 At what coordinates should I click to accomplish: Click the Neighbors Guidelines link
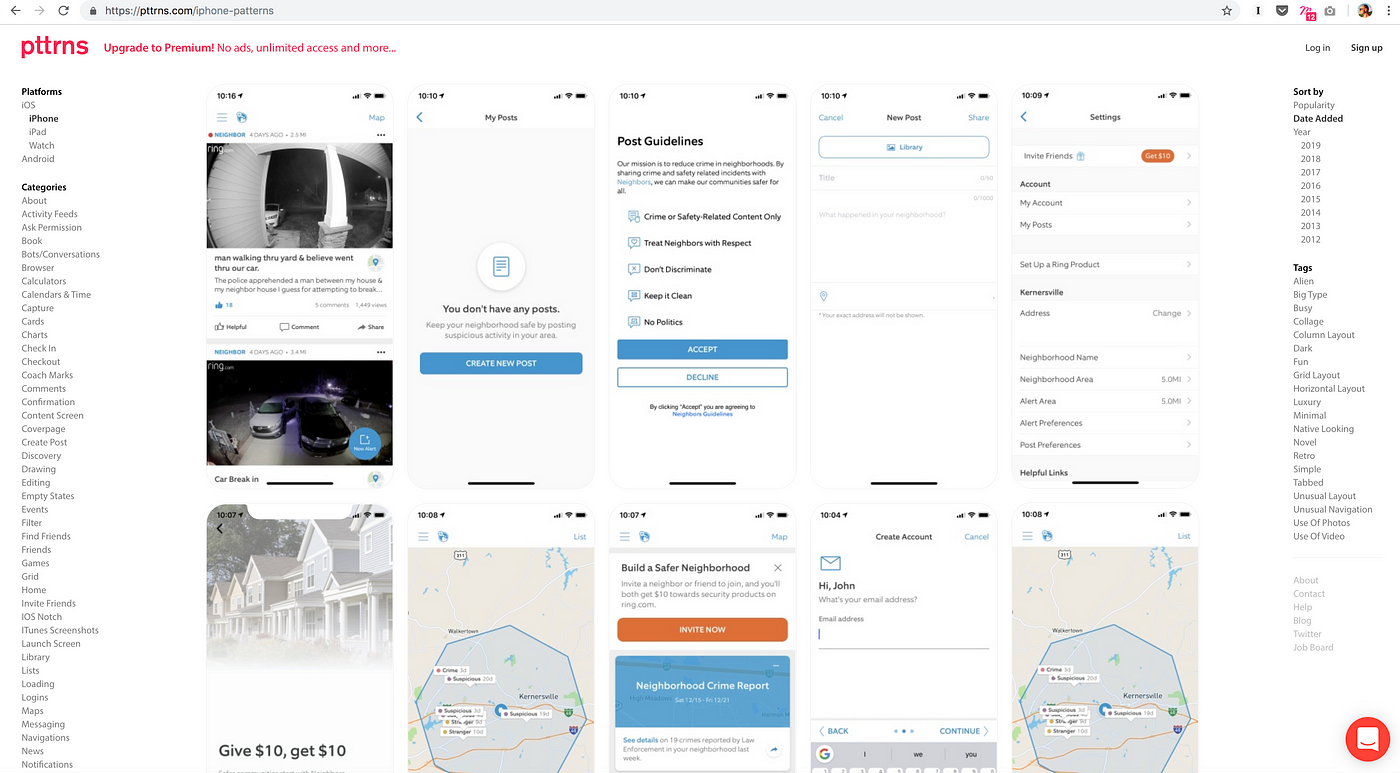click(702, 414)
